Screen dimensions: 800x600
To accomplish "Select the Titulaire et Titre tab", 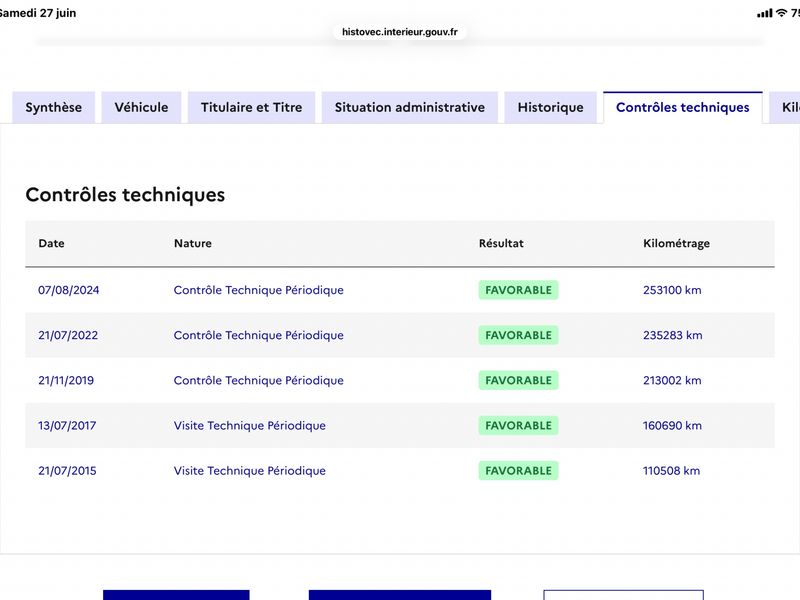I will click(252, 107).
